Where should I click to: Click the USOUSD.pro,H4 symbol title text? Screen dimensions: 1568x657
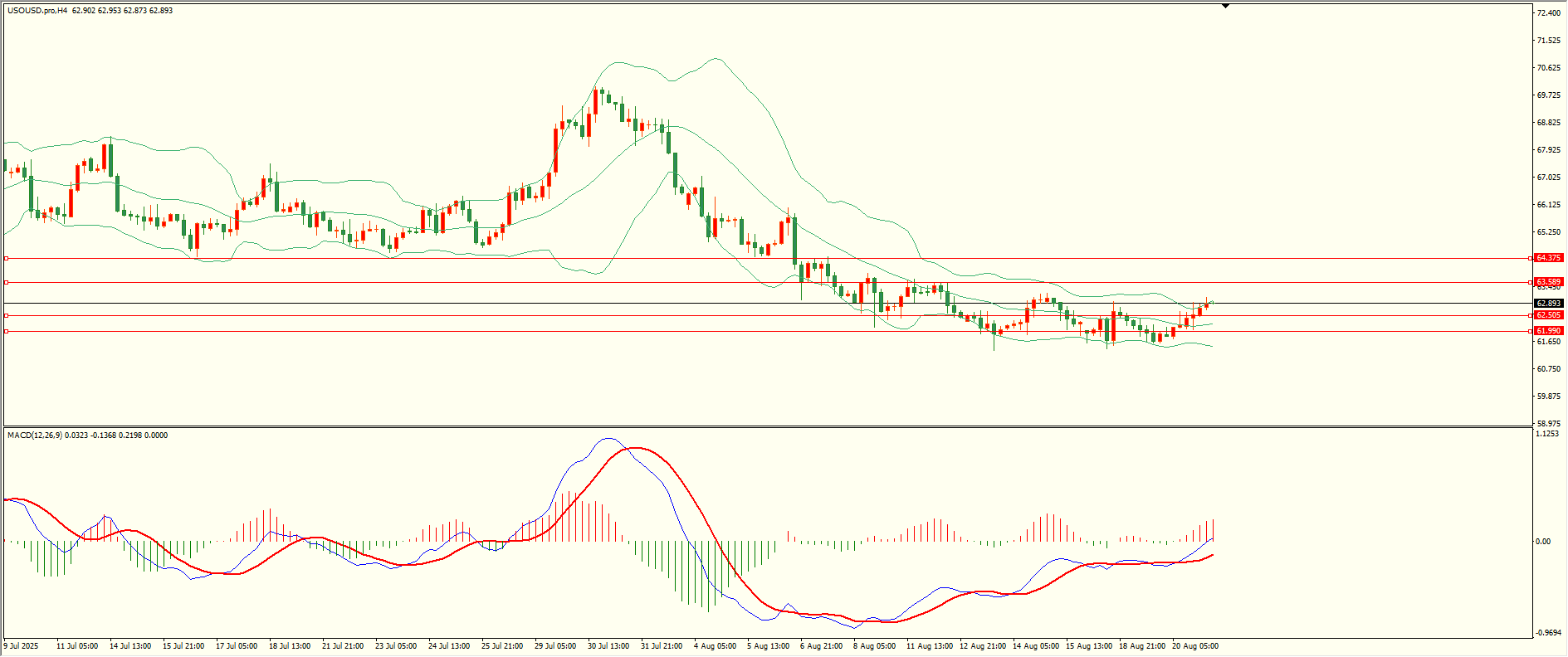pyautogui.click(x=37, y=11)
